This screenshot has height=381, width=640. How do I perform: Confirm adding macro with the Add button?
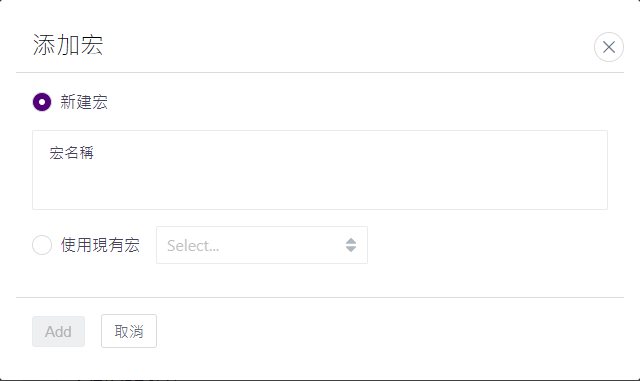[58, 331]
